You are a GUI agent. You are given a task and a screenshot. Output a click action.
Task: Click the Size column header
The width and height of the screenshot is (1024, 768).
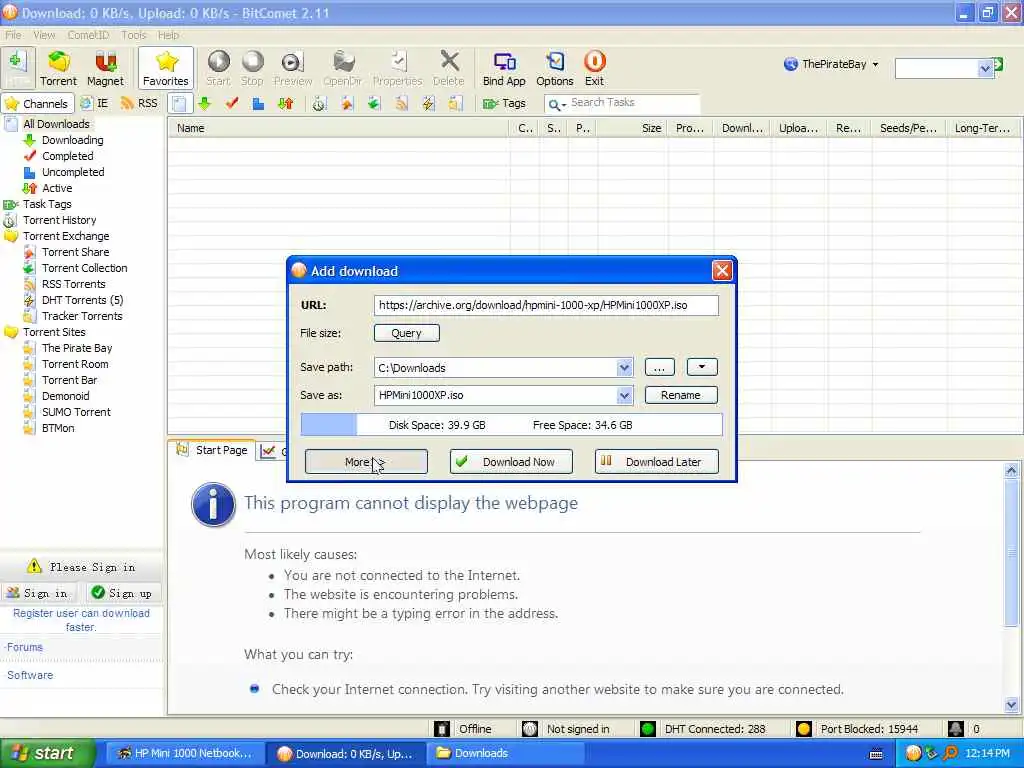[x=632, y=128]
